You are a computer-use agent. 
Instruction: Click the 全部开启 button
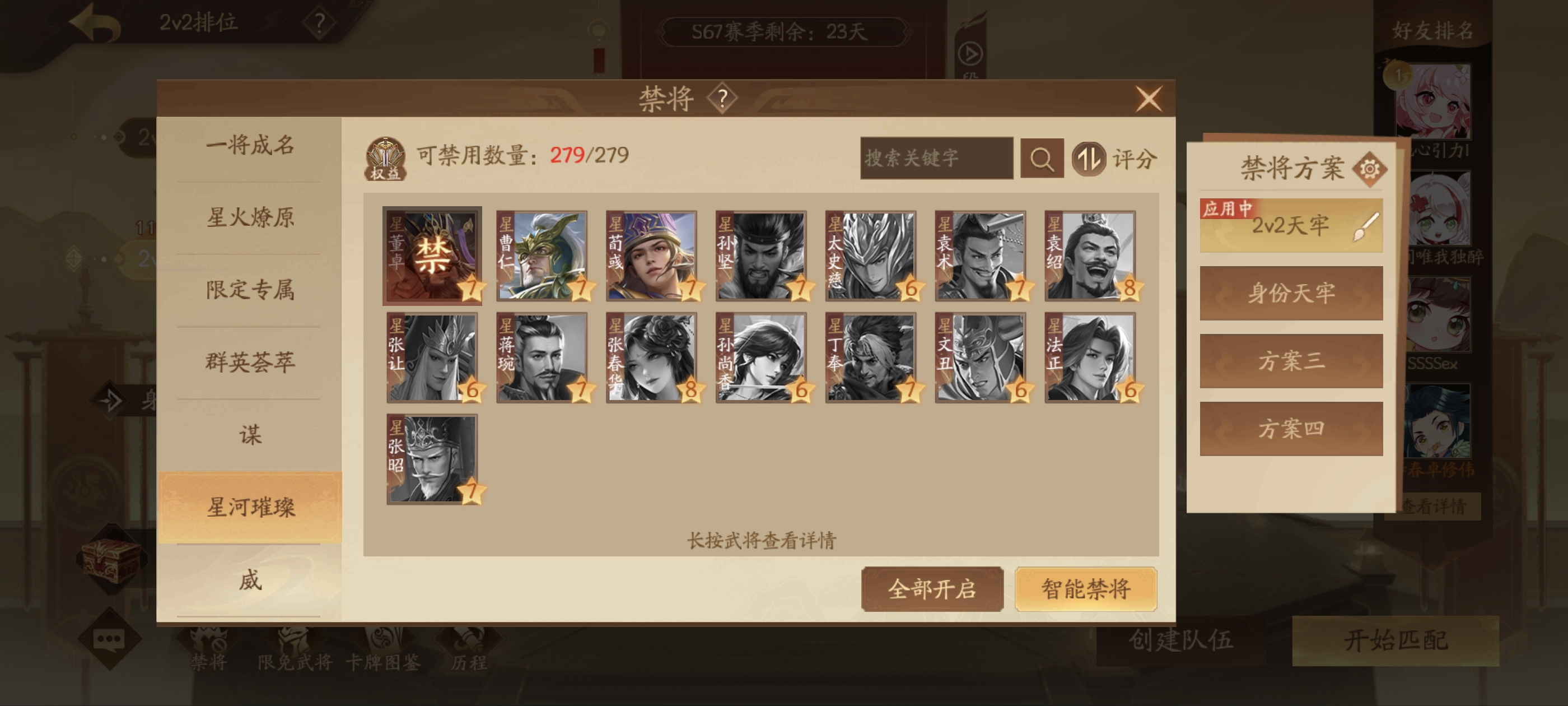(x=932, y=589)
